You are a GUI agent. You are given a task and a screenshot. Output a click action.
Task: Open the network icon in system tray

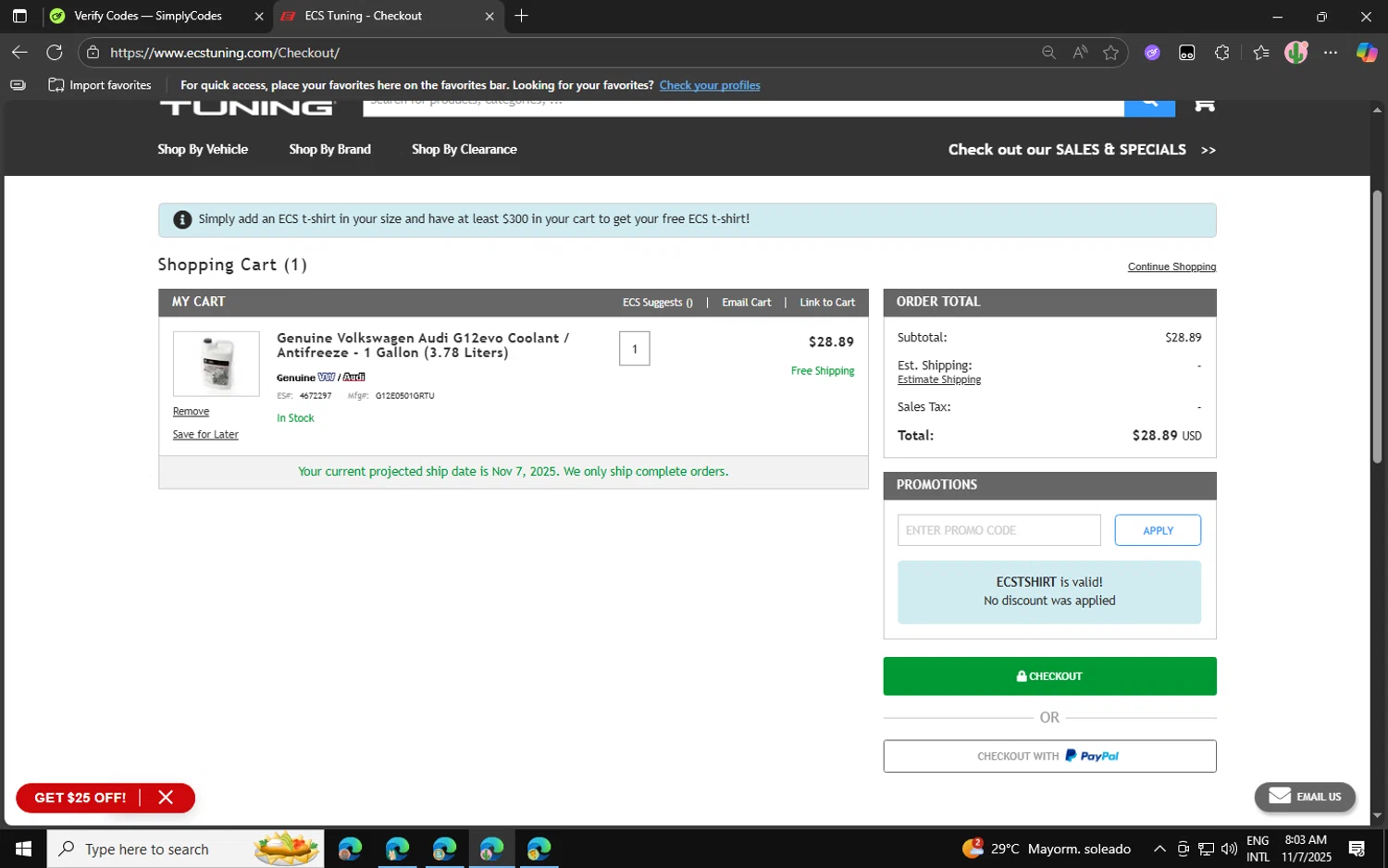coord(1207,849)
